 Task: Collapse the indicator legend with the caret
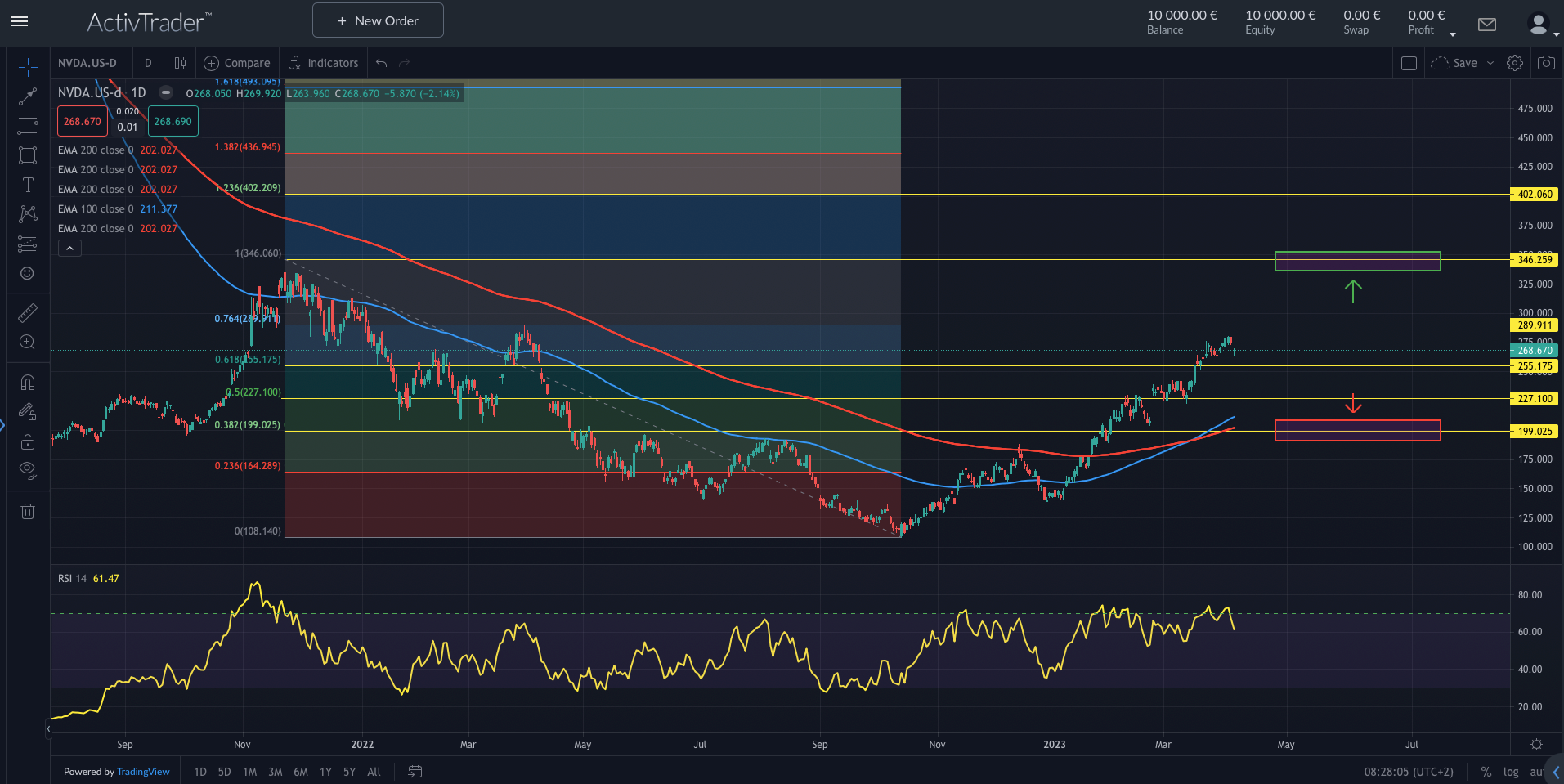(x=69, y=248)
